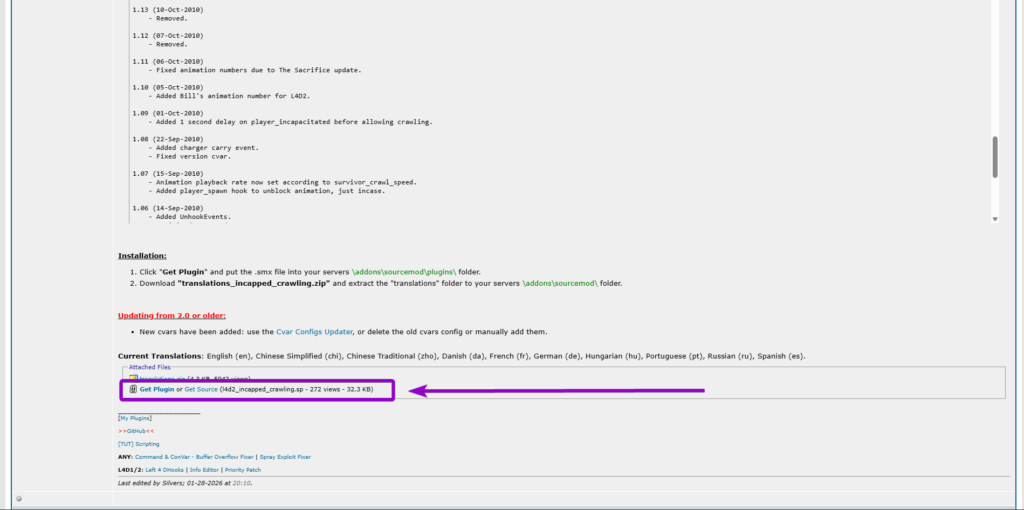Screen dimensions: 1024x510
Task: Click the 'Installation:' heading
Action: click(x=142, y=256)
